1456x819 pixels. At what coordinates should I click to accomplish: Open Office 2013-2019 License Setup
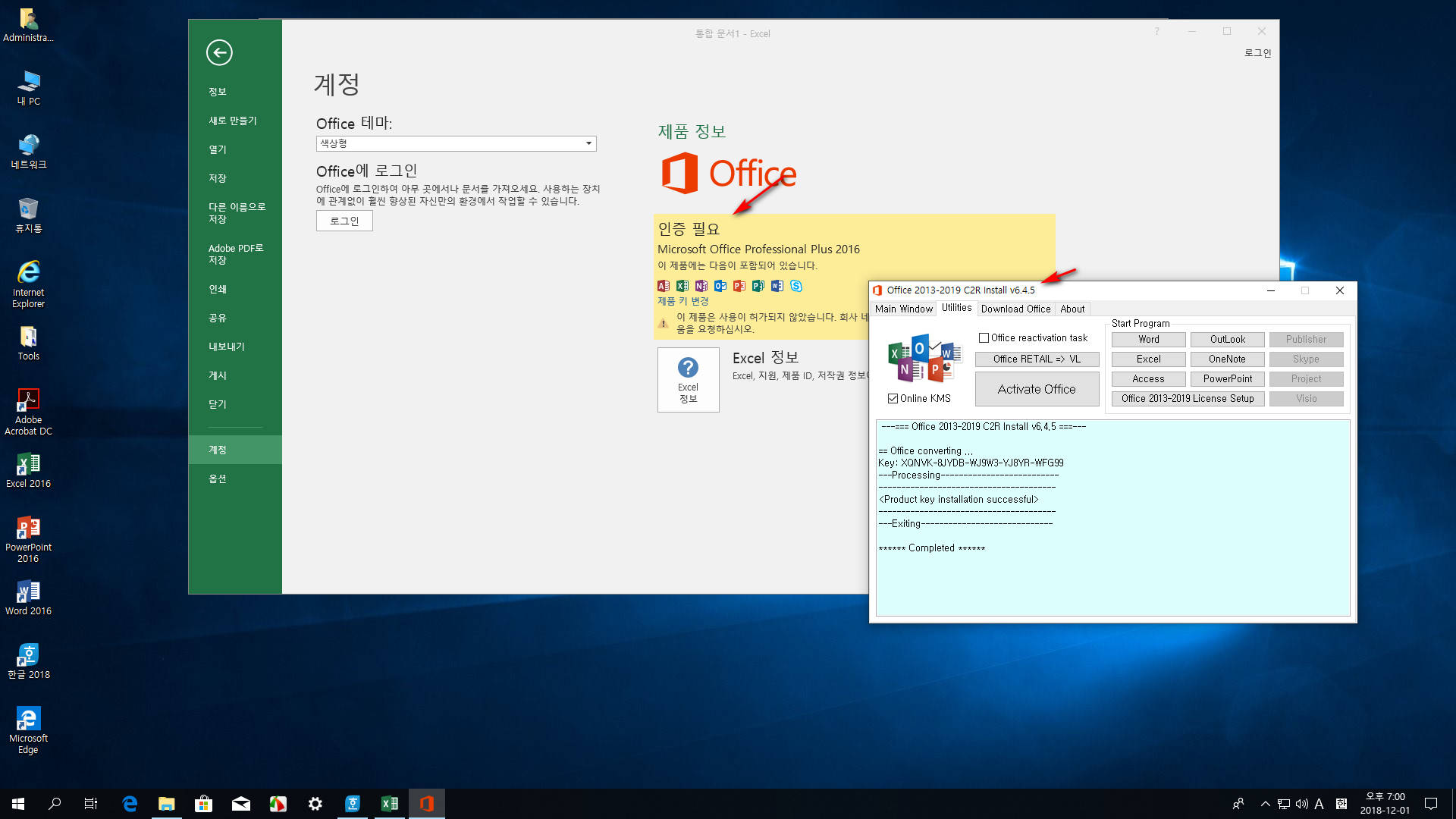click(x=1188, y=399)
